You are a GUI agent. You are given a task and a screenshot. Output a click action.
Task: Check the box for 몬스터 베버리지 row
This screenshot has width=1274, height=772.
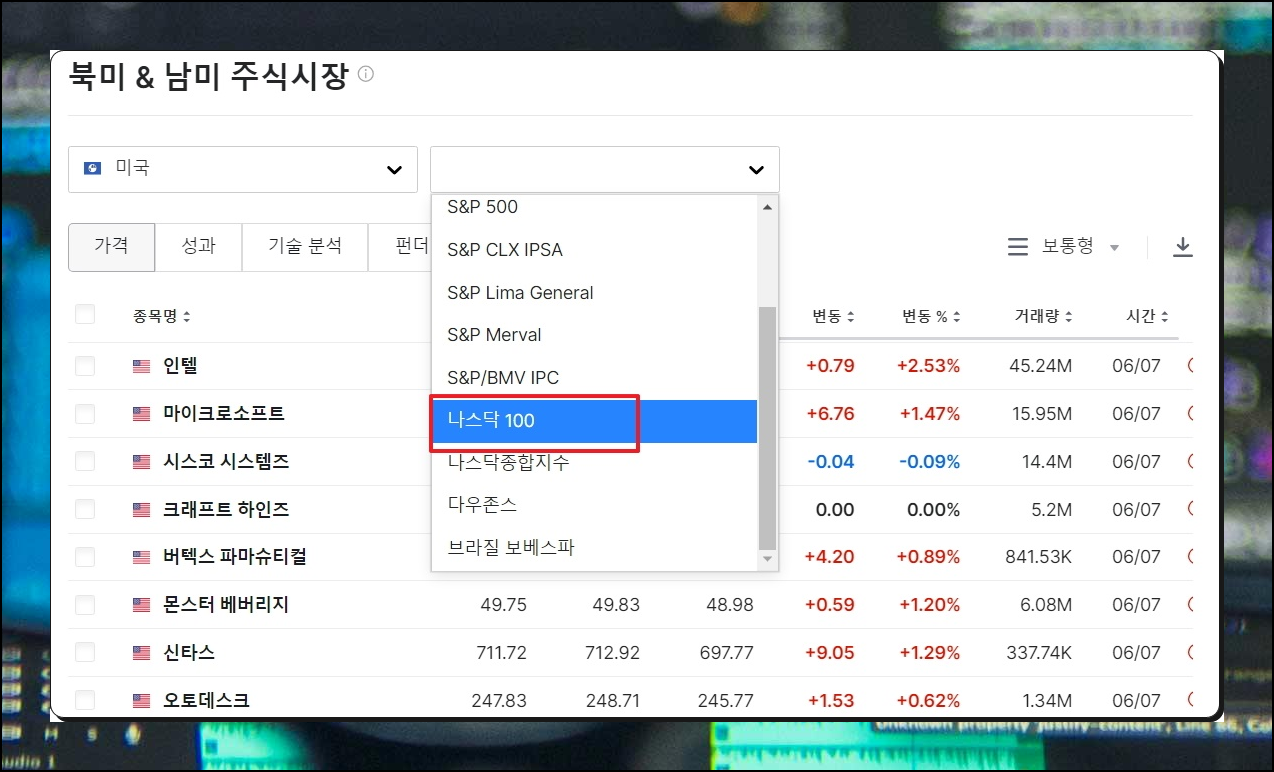pyautogui.click(x=85, y=605)
